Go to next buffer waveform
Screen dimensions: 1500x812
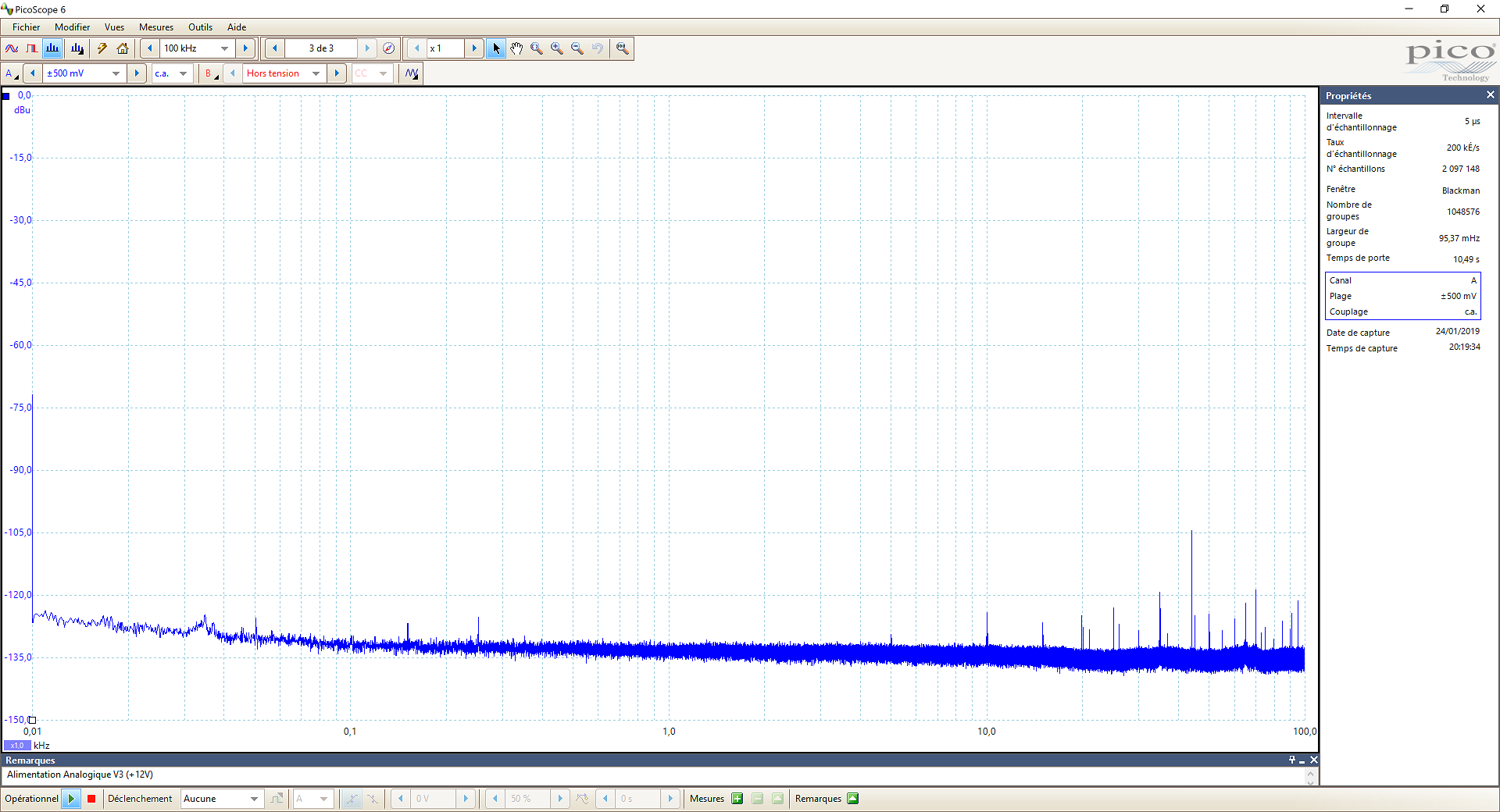point(367,48)
